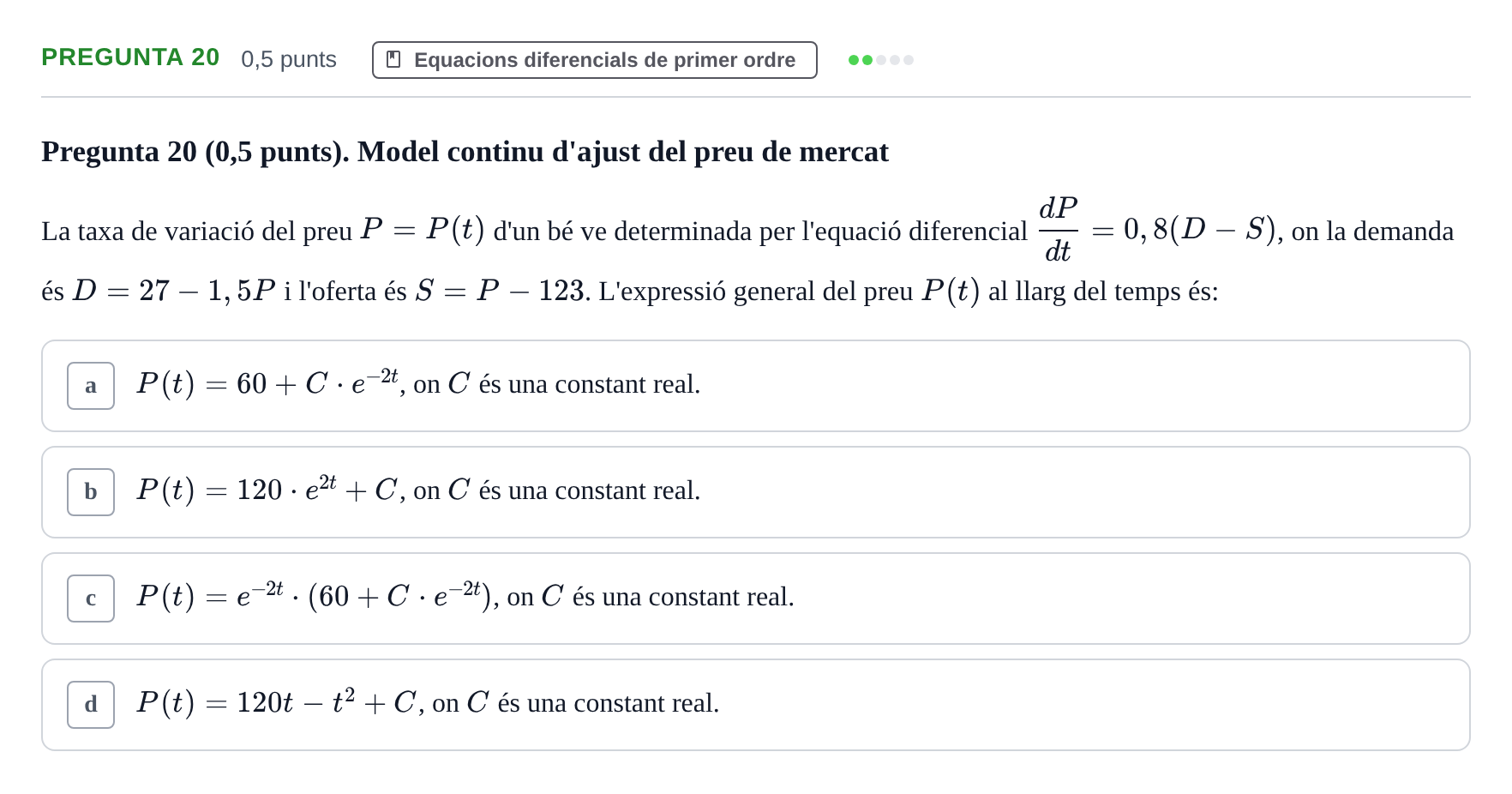The height and width of the screenshot is (794, 1512).
Task: Choose the answer formula 120t − t² + C
Action: [277, 702]
